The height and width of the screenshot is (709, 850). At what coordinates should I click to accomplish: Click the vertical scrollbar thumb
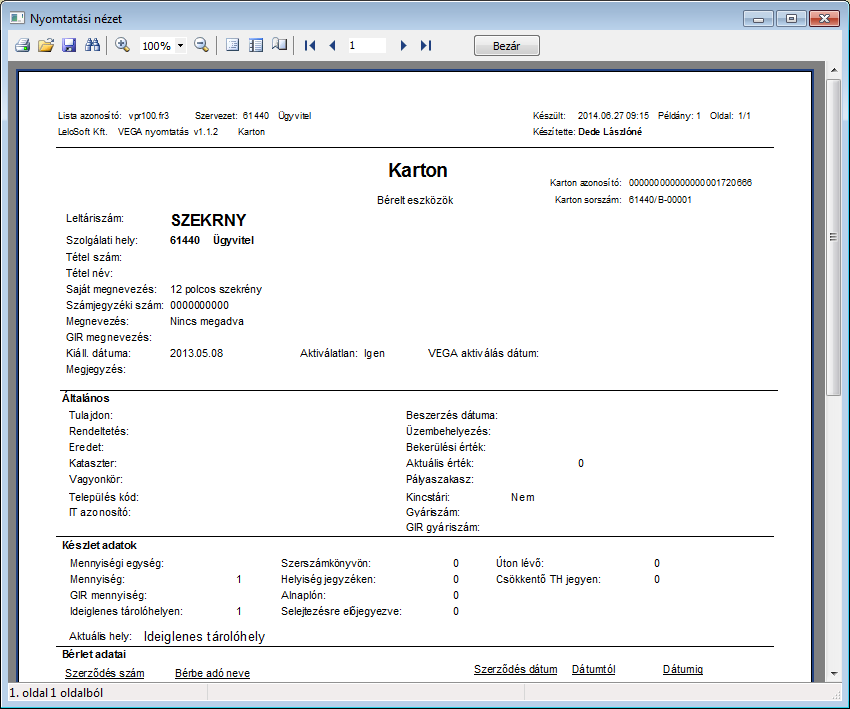coord(834,237)
